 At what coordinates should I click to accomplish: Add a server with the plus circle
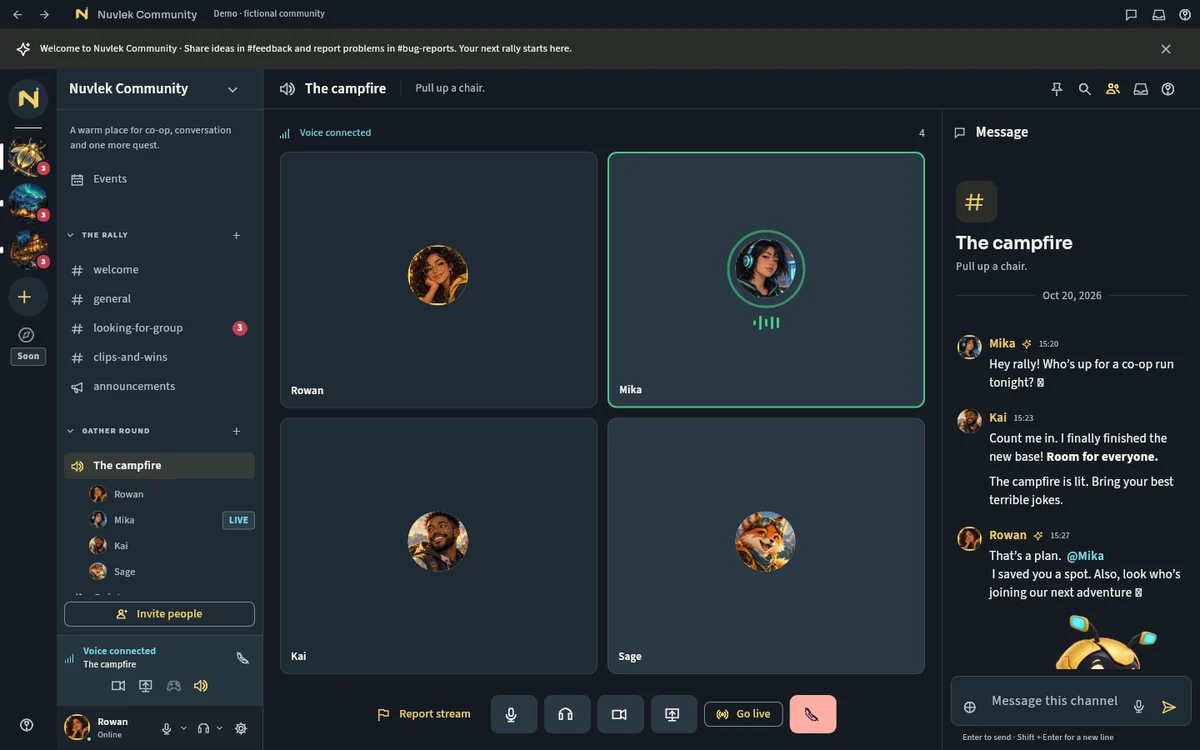tap(26, 297)
